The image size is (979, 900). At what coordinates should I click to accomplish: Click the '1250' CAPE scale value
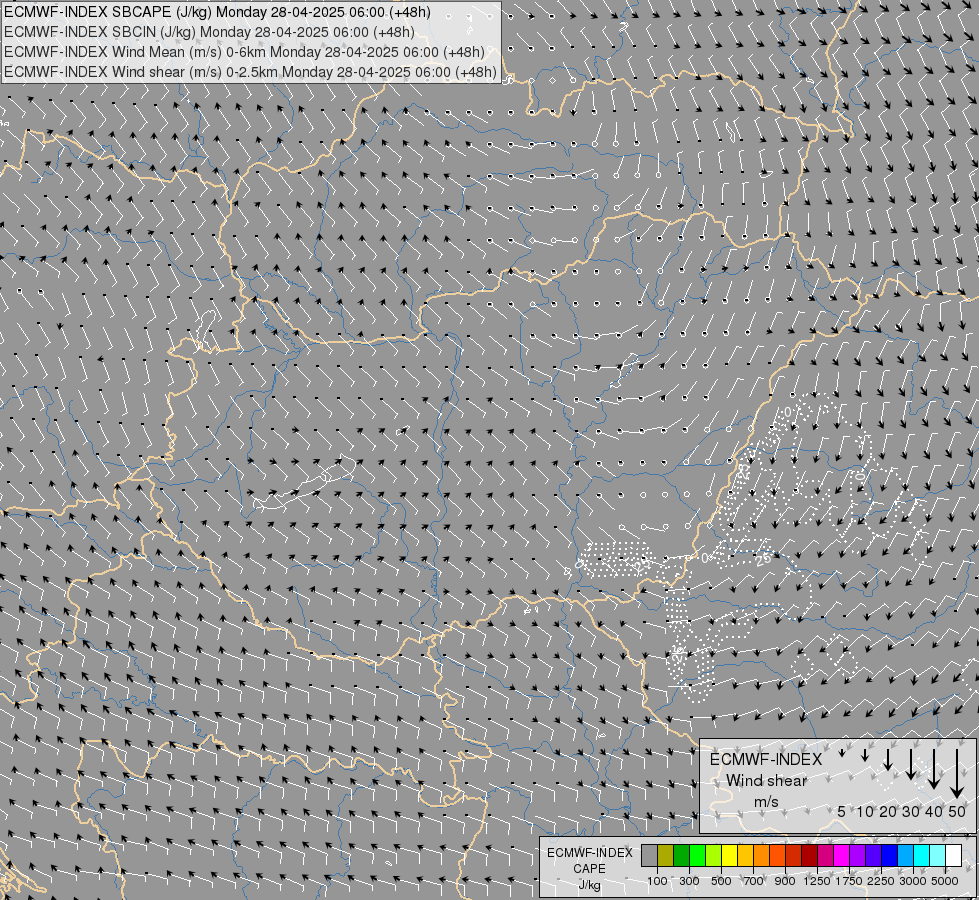pos(817,881)
